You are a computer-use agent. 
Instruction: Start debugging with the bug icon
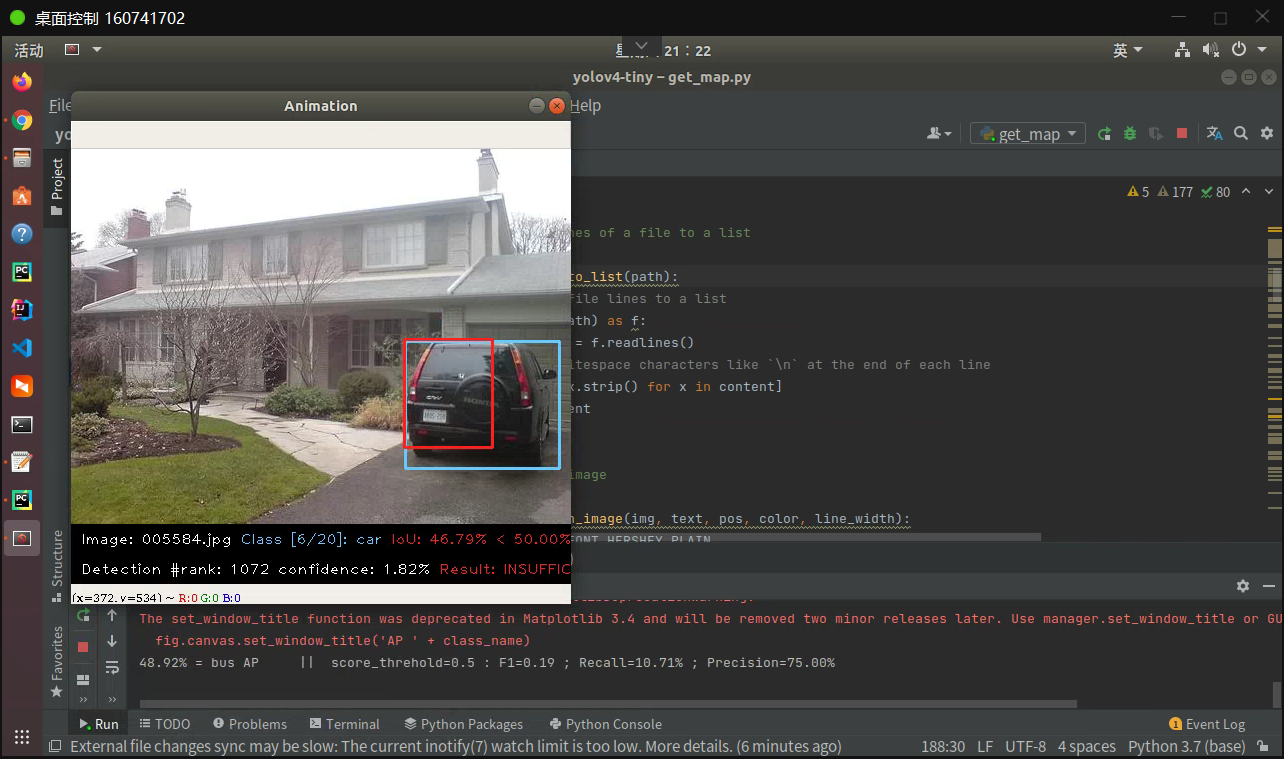click(x=1130, y=133)
